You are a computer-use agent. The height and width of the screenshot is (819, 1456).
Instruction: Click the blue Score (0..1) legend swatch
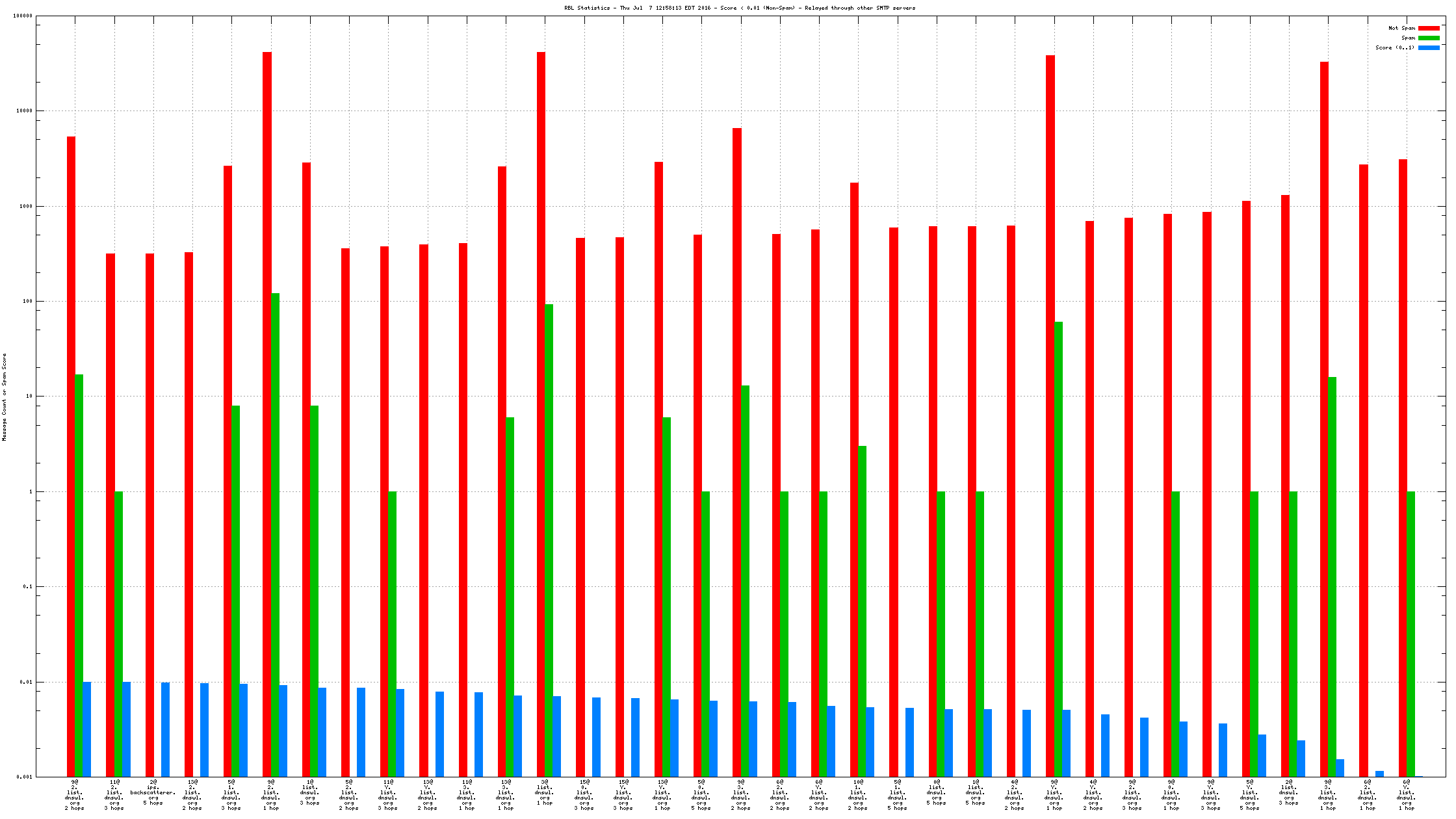click(x=1429, y=47)
